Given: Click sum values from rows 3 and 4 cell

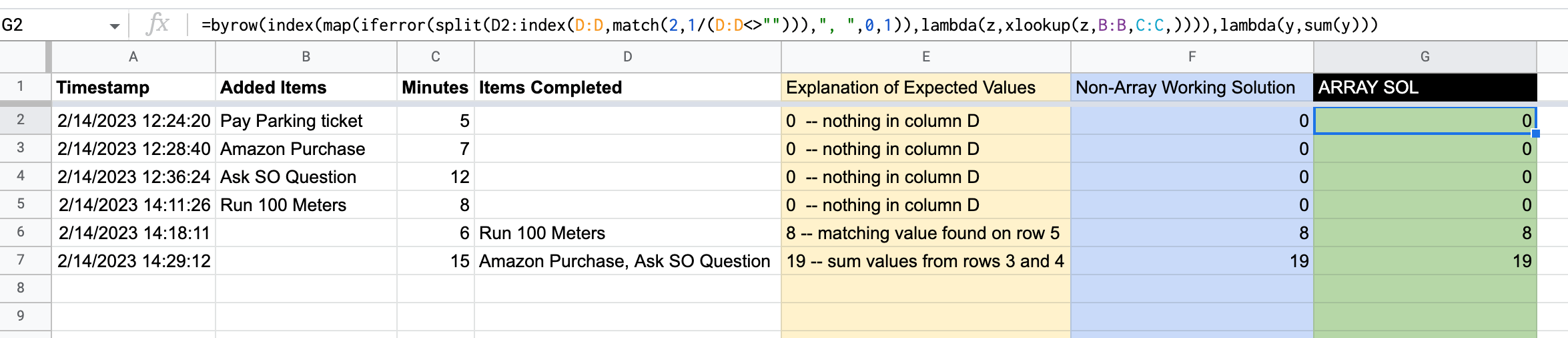Looking at the screenshot, I should 926,261.
